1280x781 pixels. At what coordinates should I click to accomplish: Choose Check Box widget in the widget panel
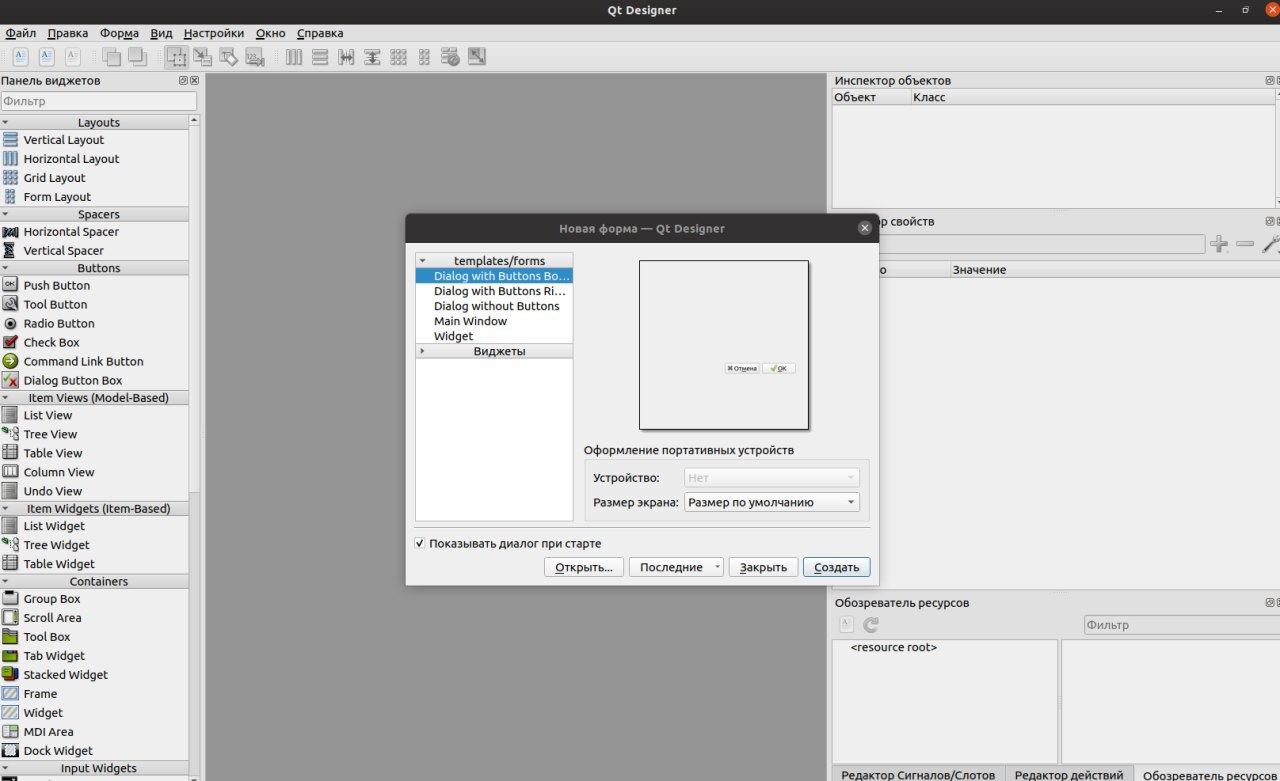coord(51,342)
